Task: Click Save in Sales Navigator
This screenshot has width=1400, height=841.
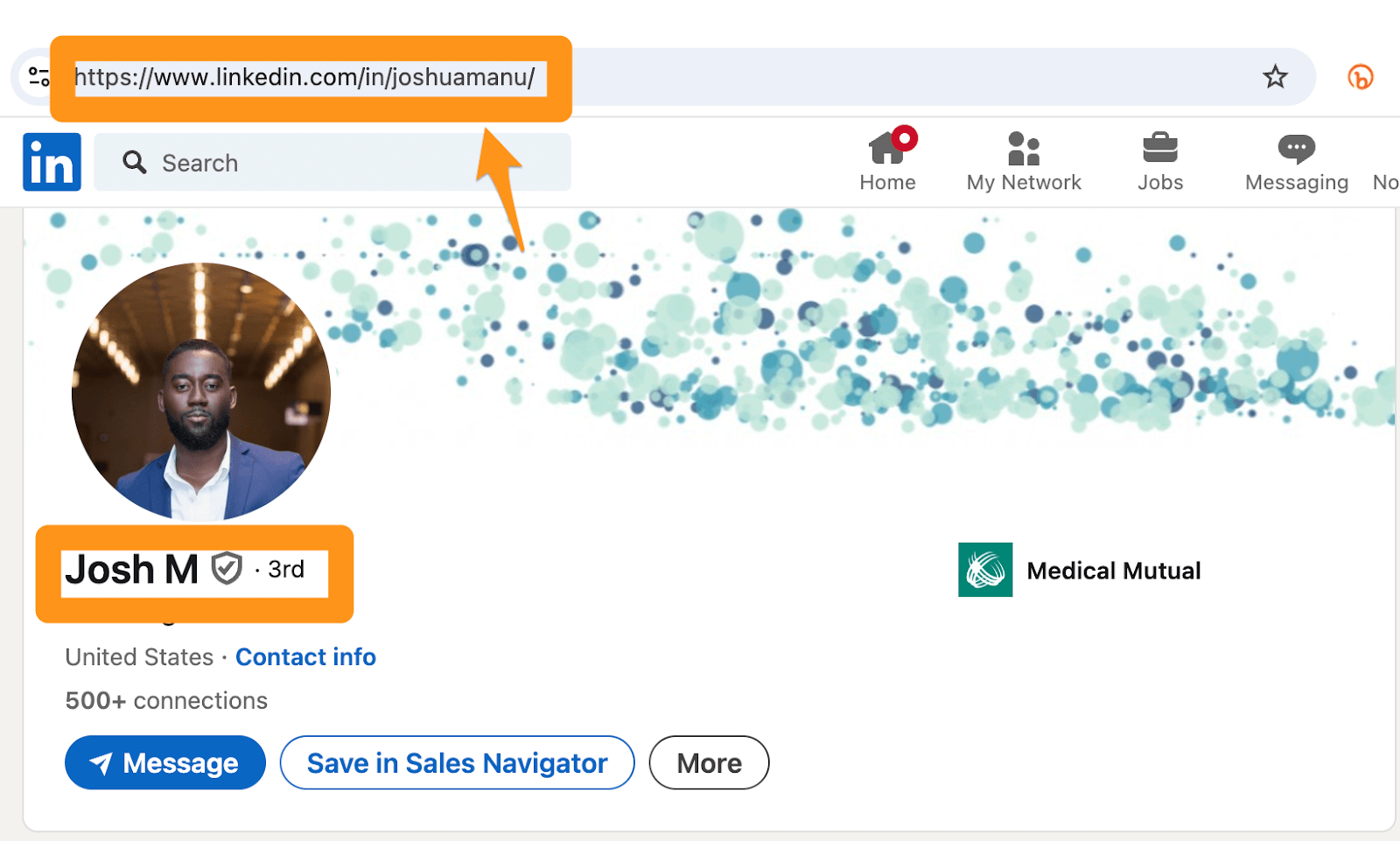Action: [x=457, y=763]
